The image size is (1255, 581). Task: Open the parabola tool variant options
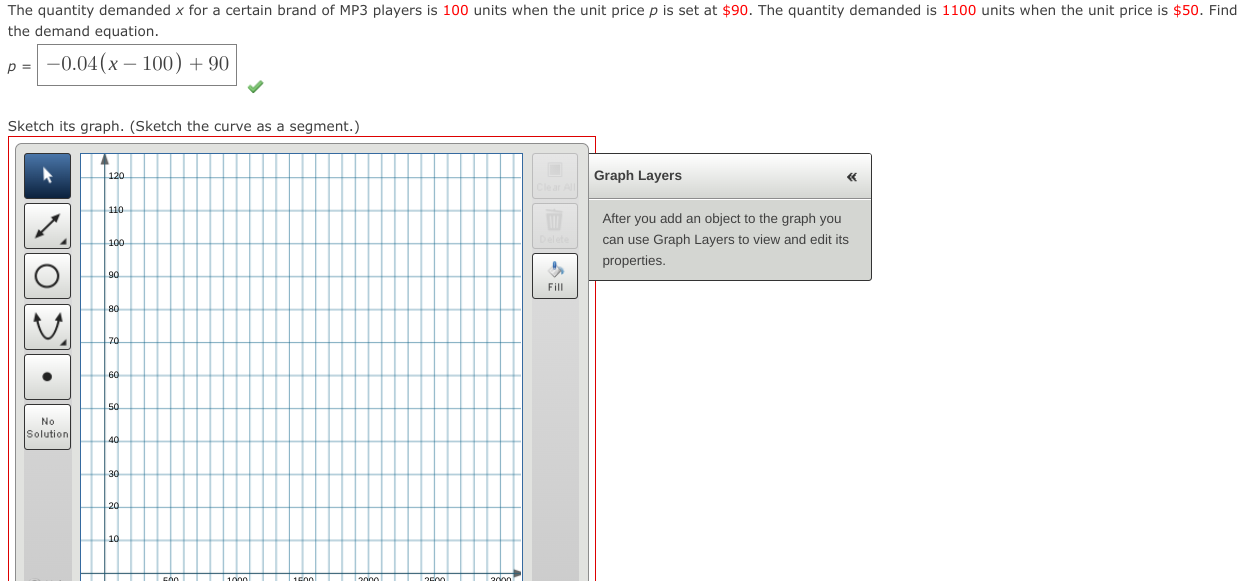(64, 342)
